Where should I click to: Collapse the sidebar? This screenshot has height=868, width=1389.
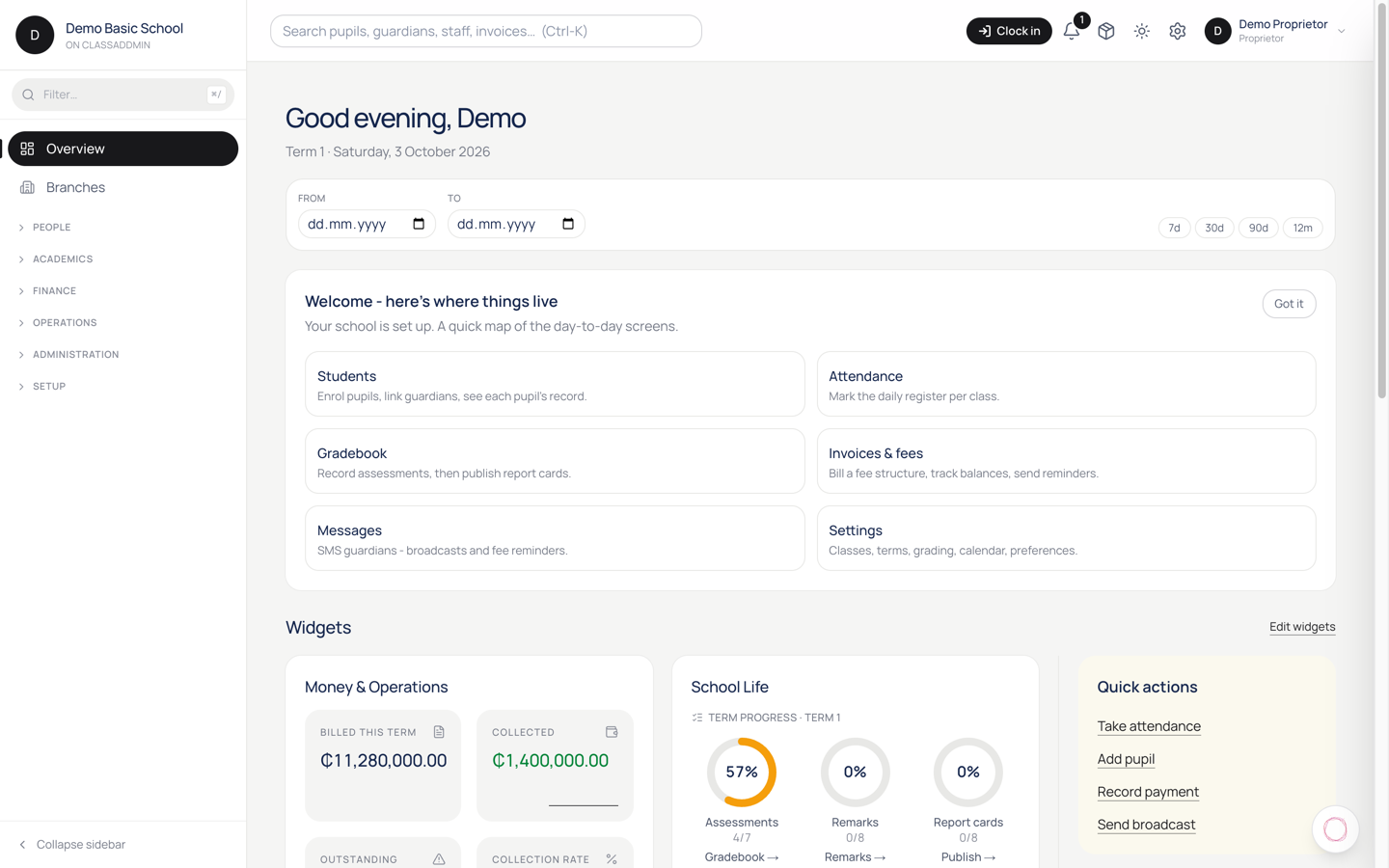tap(72, 845)
